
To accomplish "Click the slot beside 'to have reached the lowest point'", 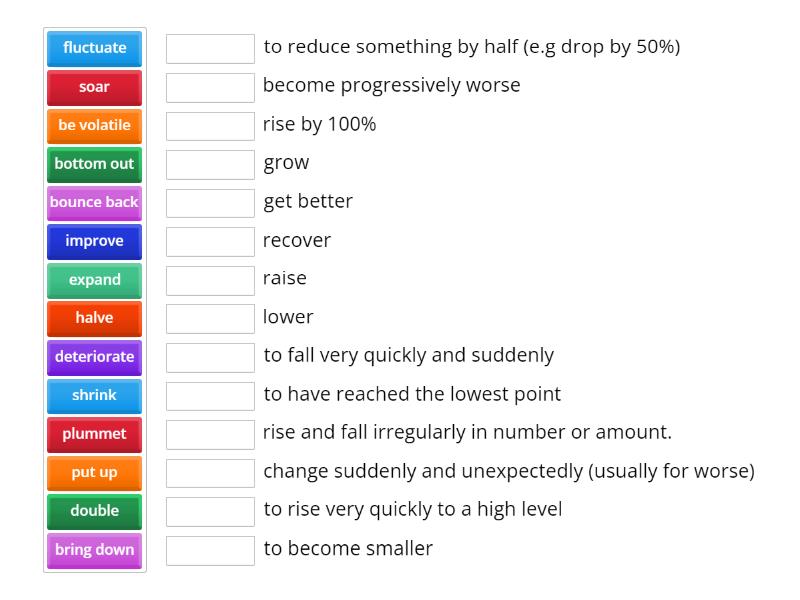I will pyautogui.click(x=210, y=396).
